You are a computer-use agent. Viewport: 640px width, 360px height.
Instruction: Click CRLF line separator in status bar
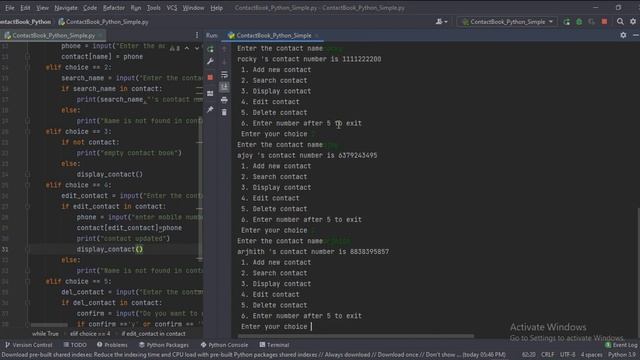pyautogui.click(x=547, y=355)
